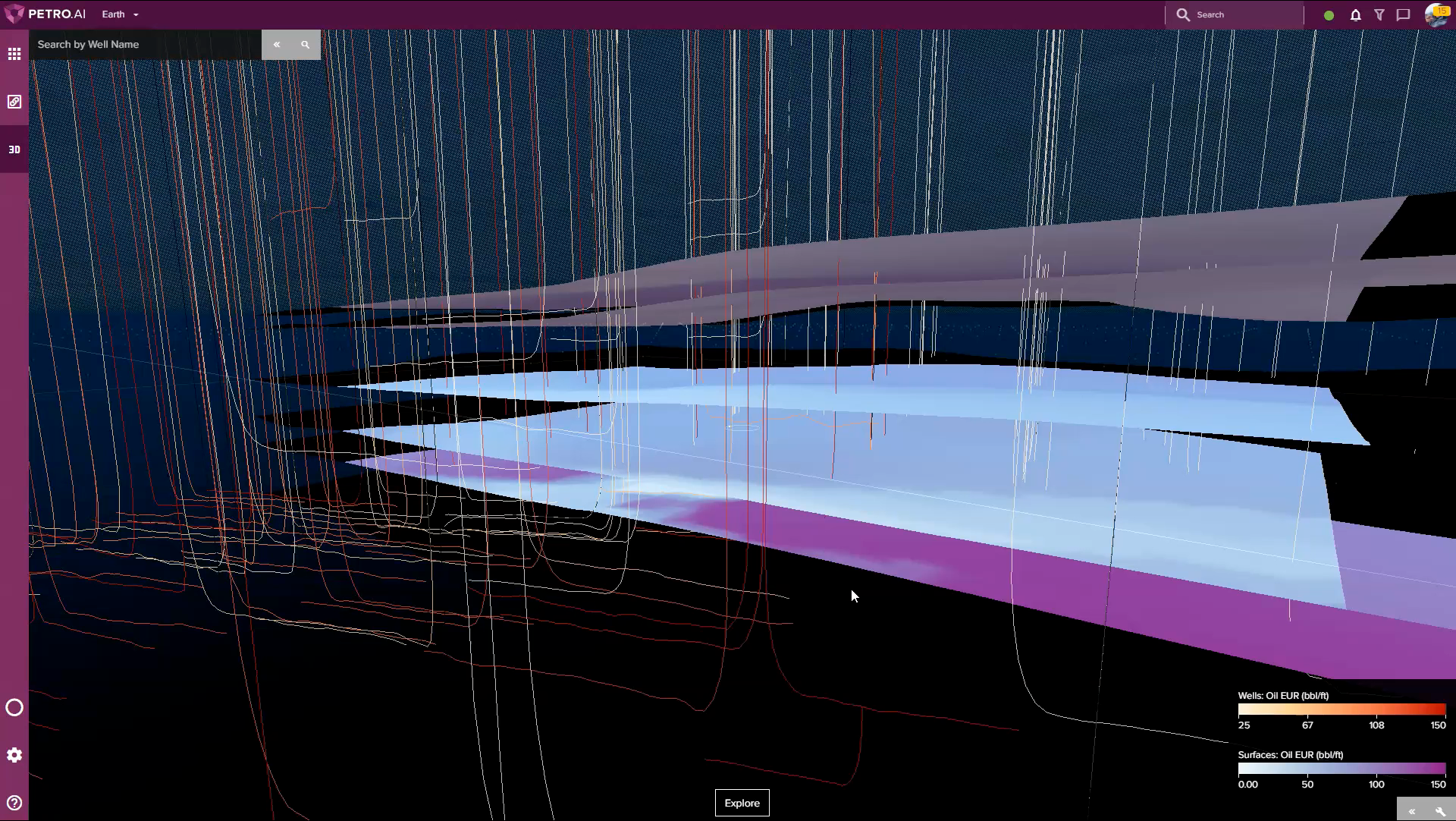
Task: Open the Earth workspace dropdown
Action: pyautogui.click(x=121, y=14)
